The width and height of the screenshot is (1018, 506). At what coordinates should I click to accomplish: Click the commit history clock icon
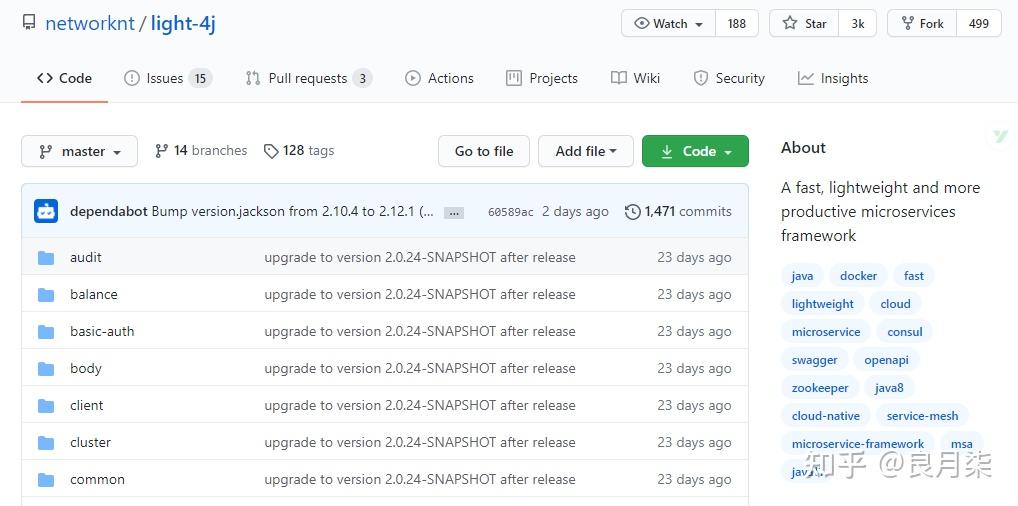point(632,211)
